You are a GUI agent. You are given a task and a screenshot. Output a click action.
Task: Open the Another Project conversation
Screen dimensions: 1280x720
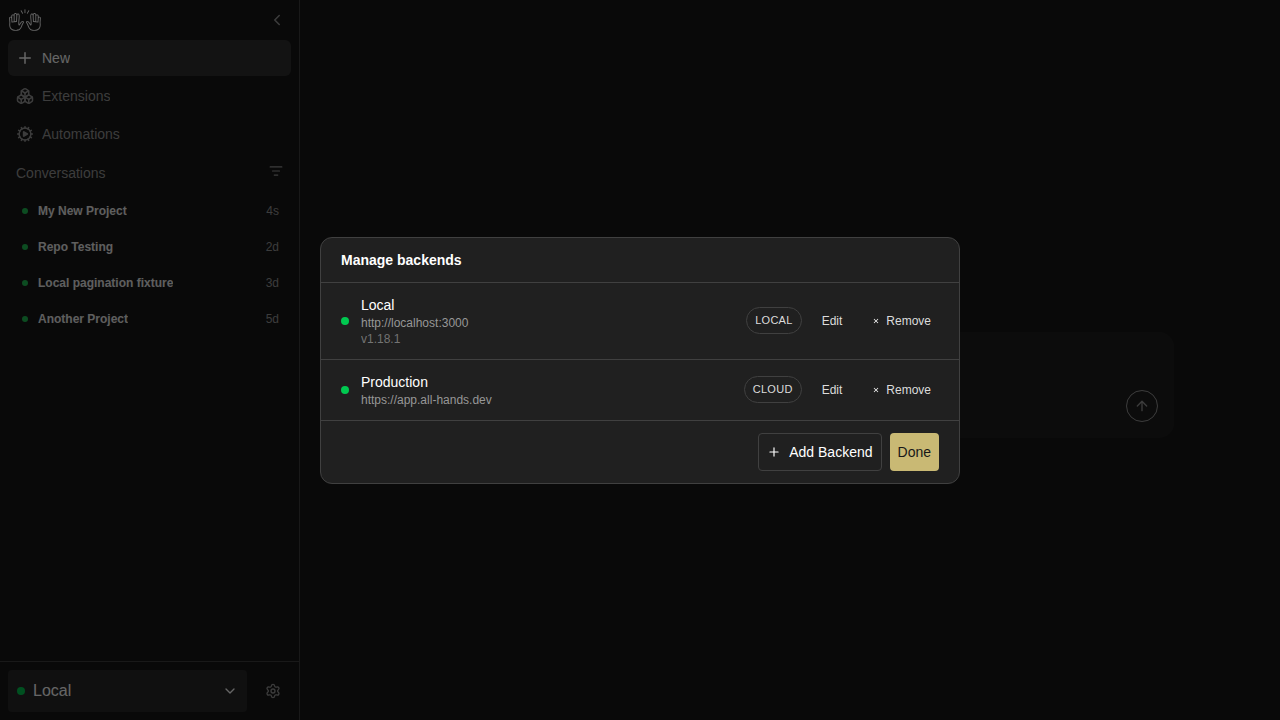tap(149, 319)
